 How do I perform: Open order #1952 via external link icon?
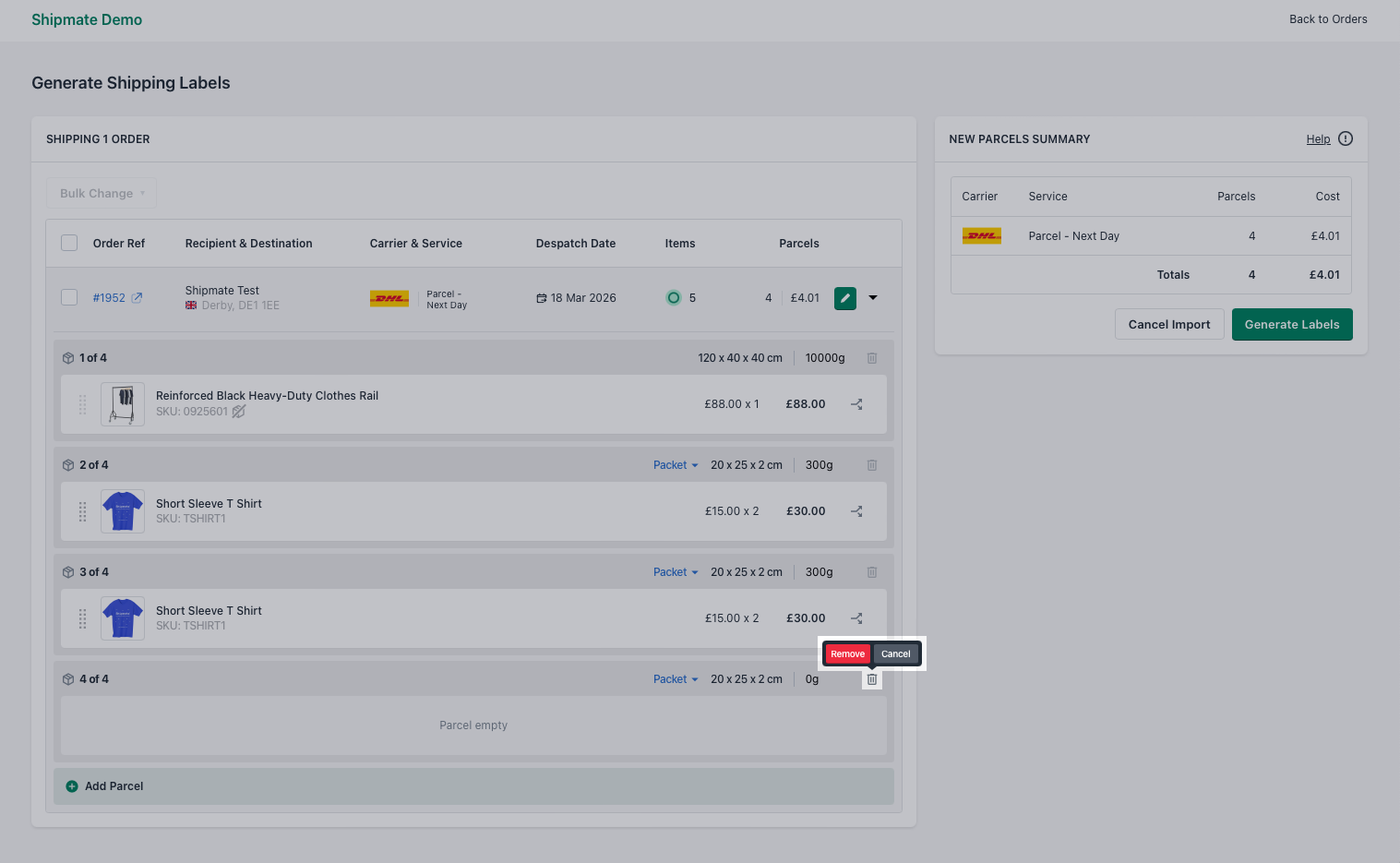[x=138, y=297]
